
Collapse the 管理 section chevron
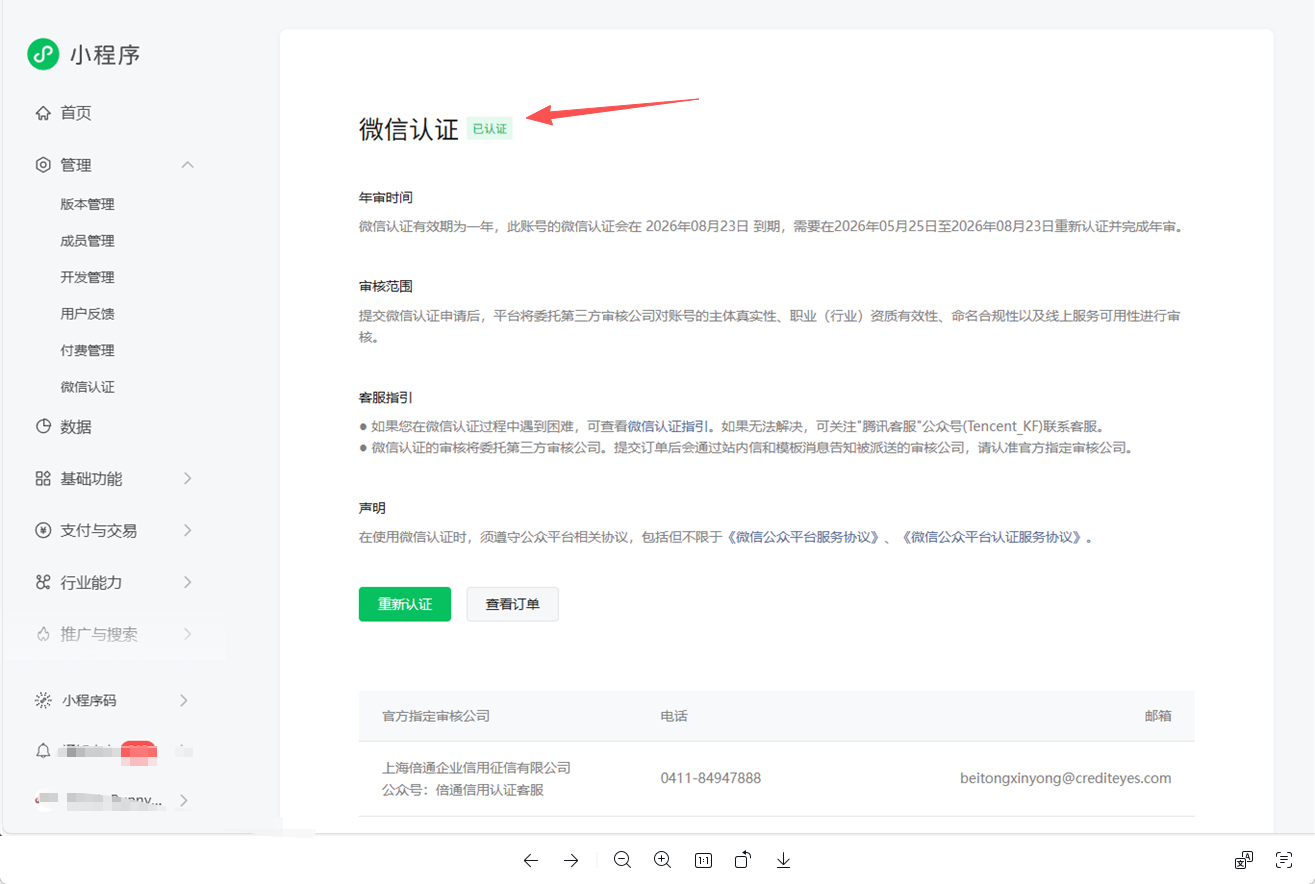tap(187, 165)
